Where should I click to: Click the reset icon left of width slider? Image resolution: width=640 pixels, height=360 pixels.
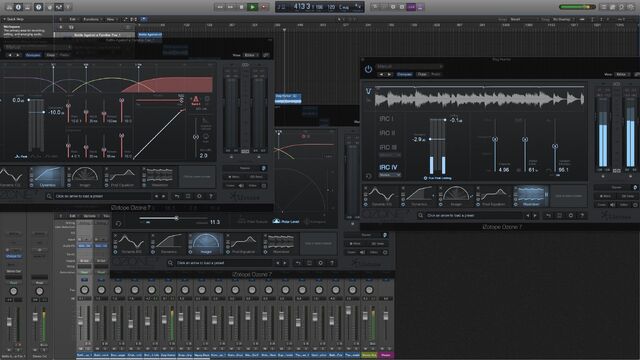tap(118, 223)
